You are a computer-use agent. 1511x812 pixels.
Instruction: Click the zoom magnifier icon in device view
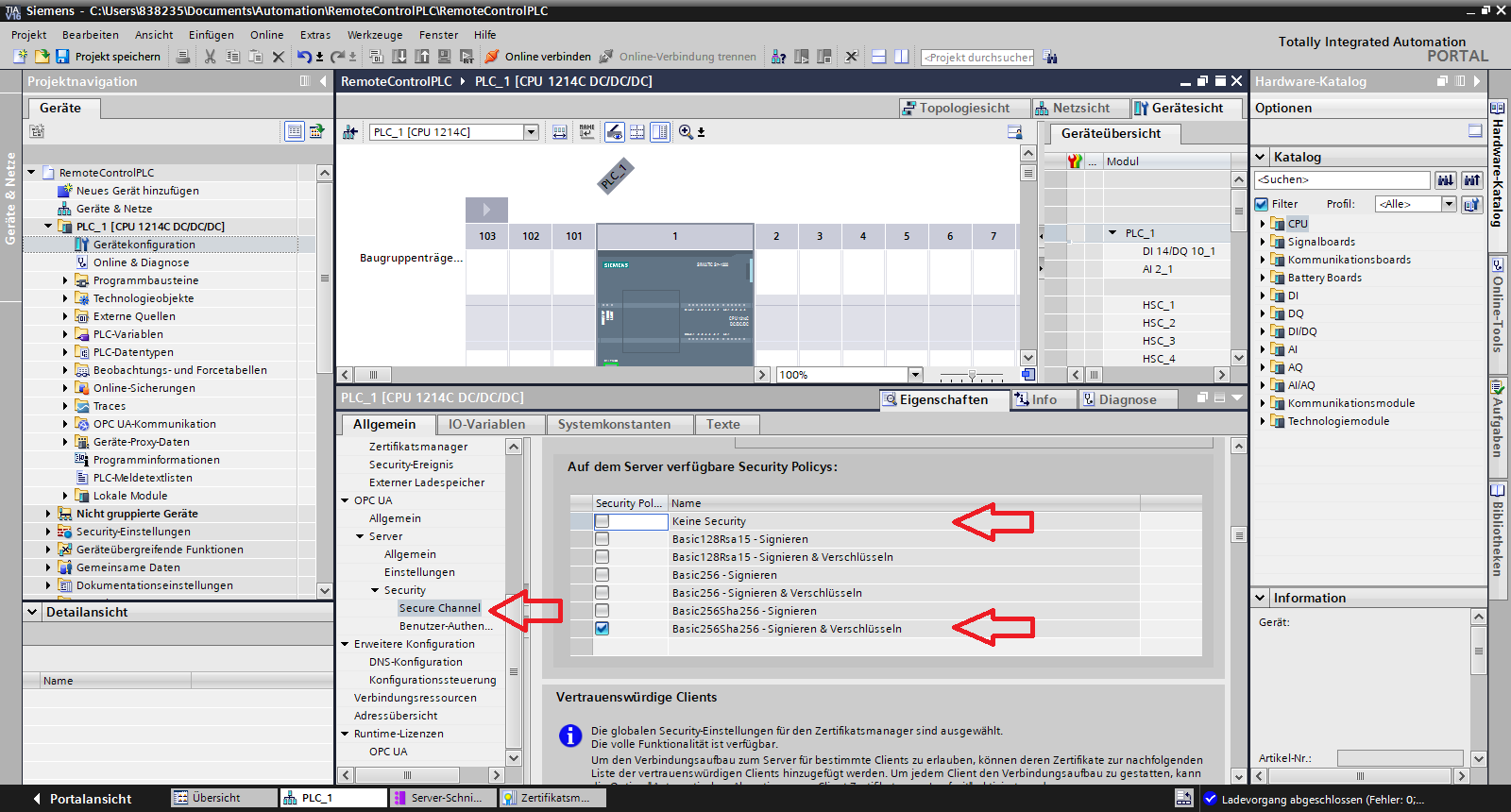(686, 132)
